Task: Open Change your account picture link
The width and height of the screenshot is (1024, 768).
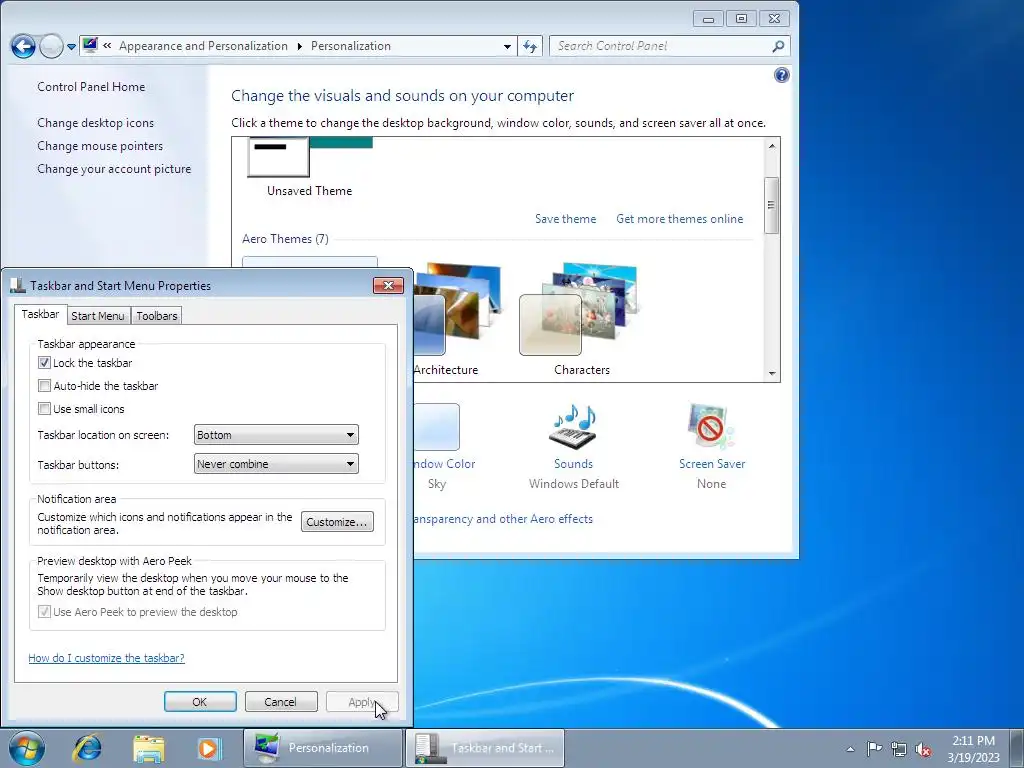Action: tap(114, 168)
